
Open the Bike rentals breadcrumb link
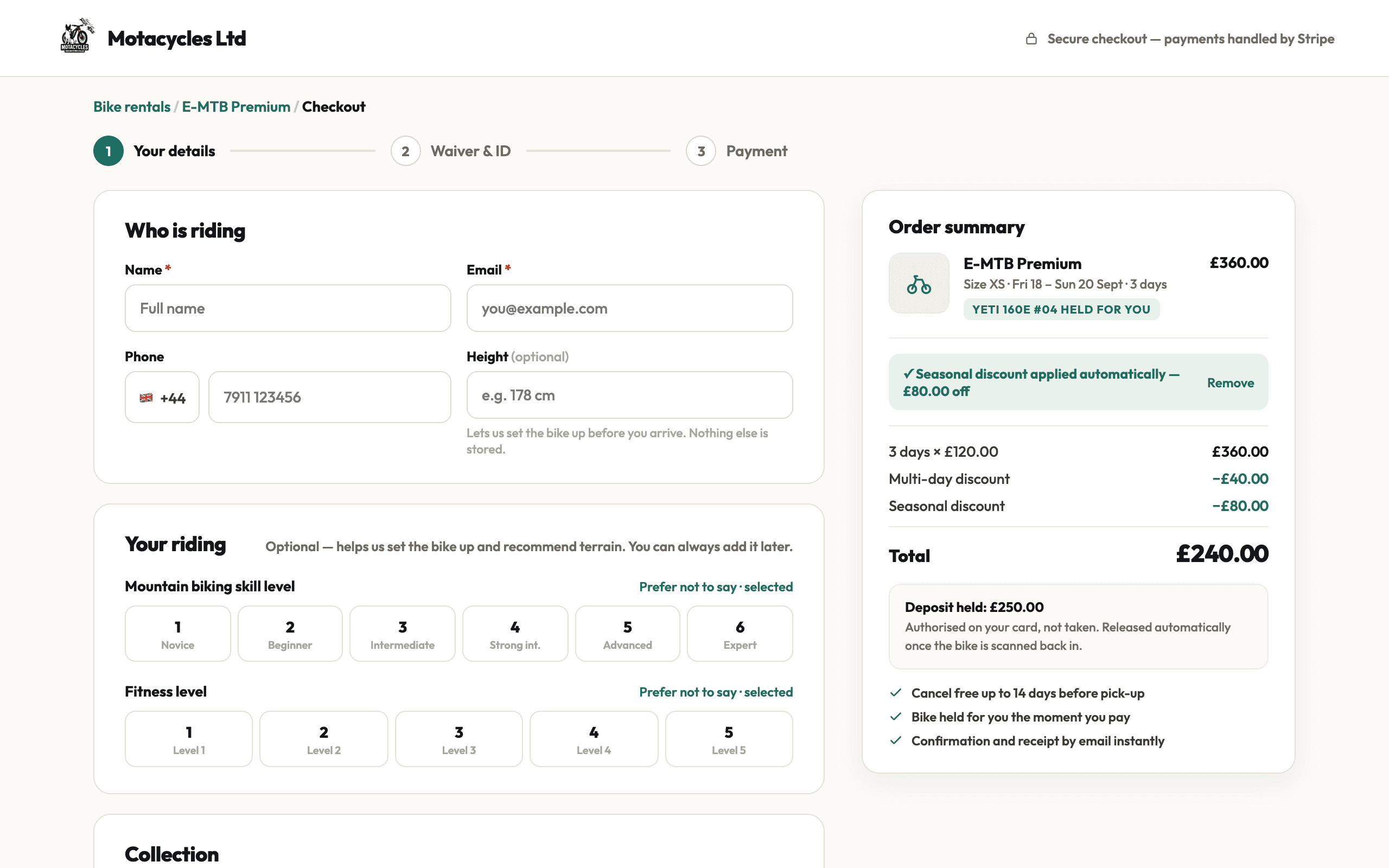coord(132,107)
